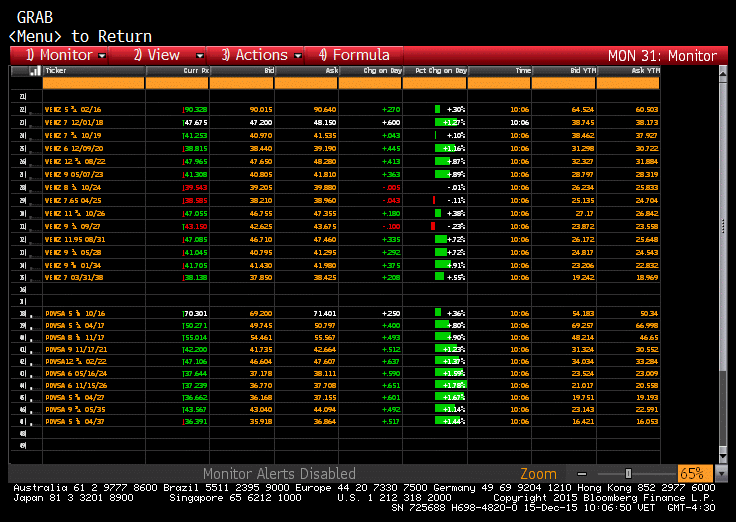The image size is (736, 522).
Task: Open the Actions menu
Action: coord(255,55)
